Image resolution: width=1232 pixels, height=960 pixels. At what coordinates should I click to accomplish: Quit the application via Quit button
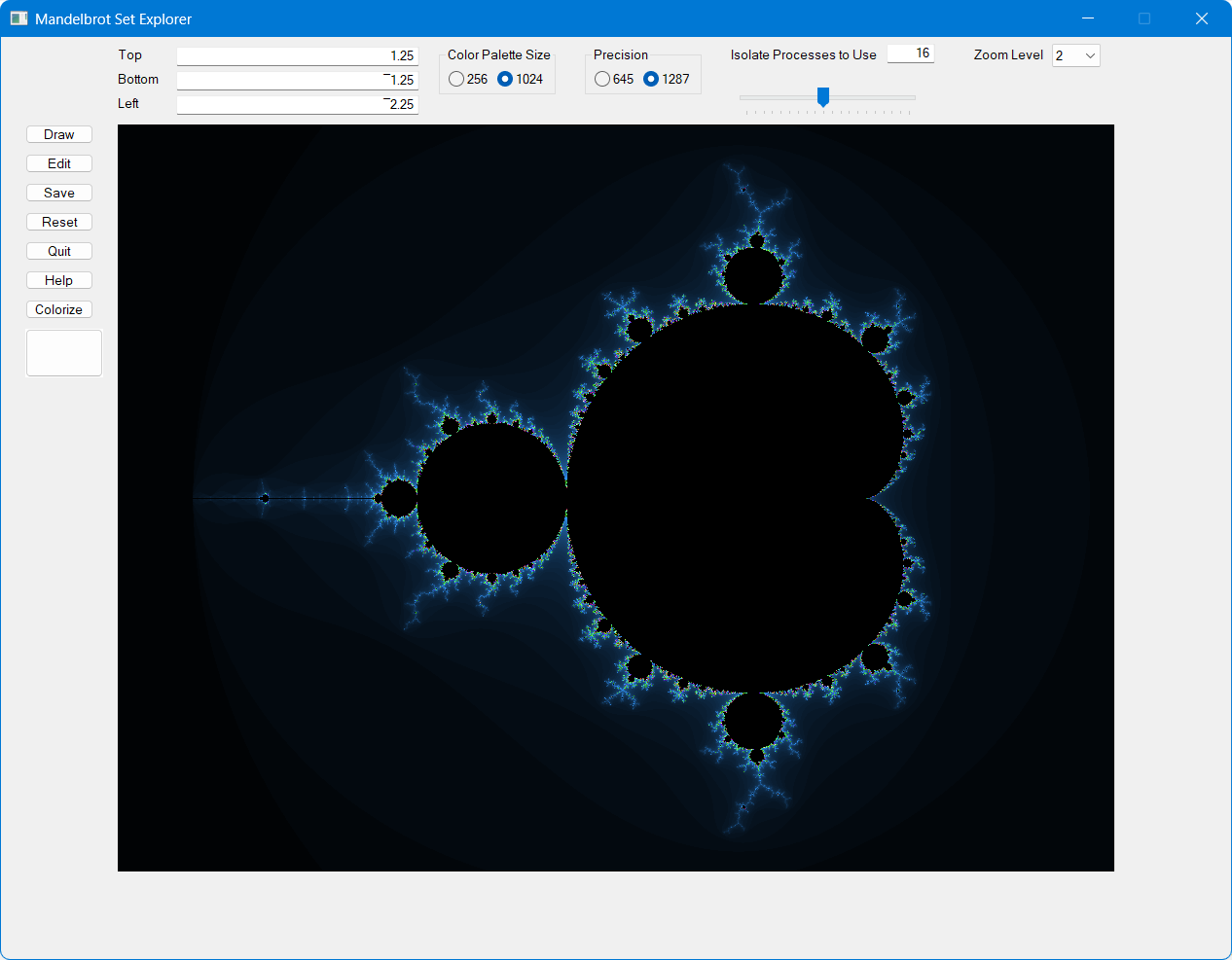coord(59,251)
